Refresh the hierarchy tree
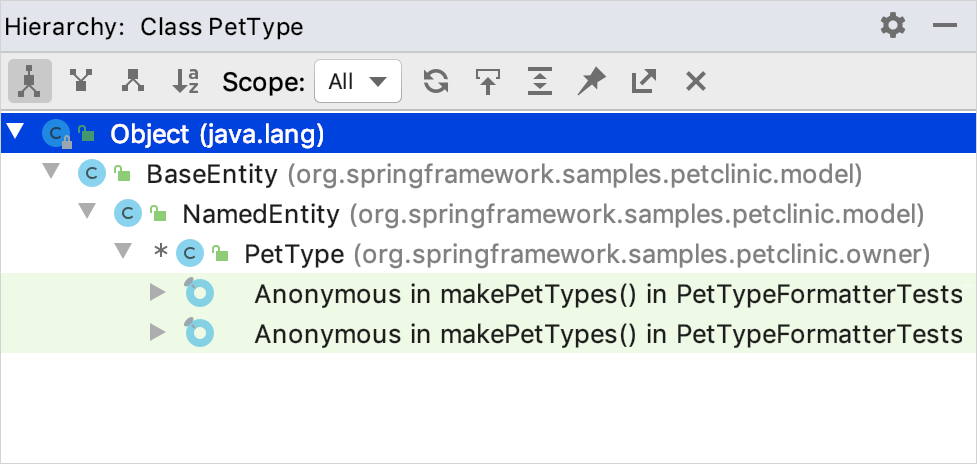Image resolution: width=977 pixels, height=464 pixels. (x=436, y=82)
